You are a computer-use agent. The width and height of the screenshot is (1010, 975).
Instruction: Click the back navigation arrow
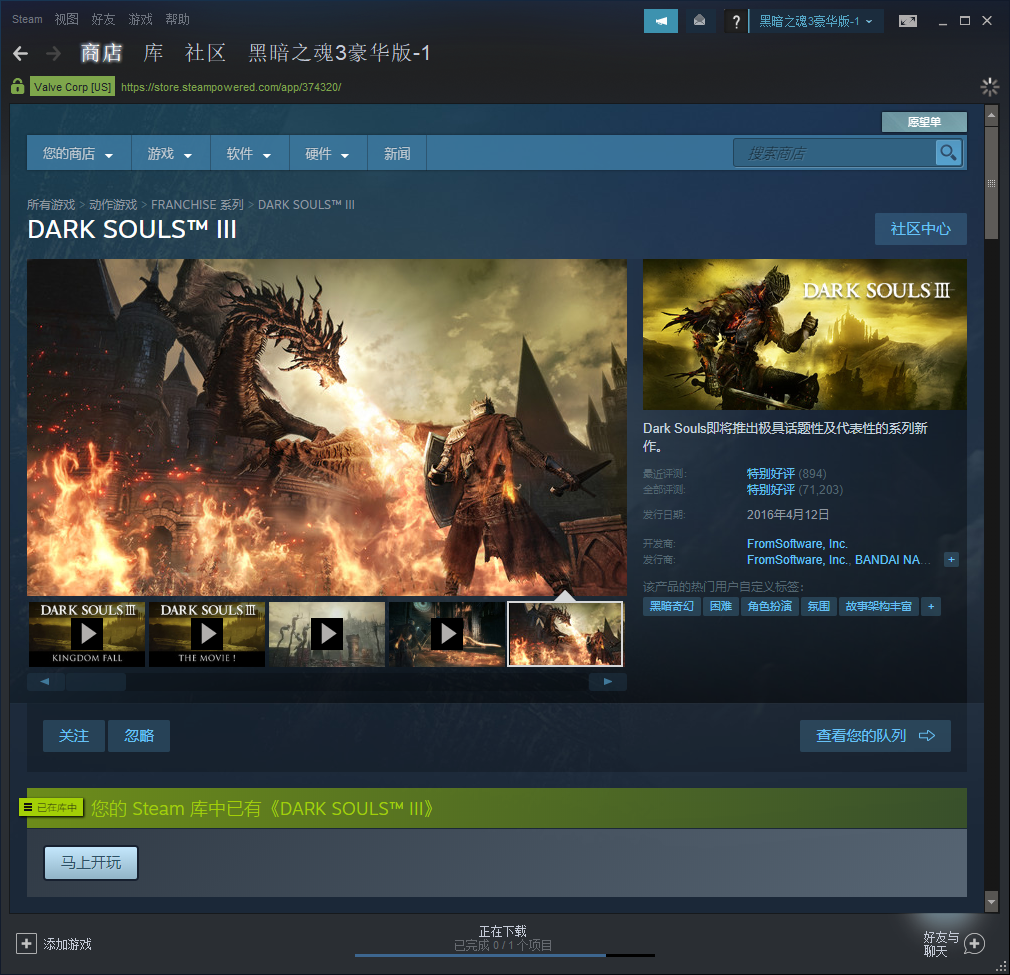(x=20, y=53)
